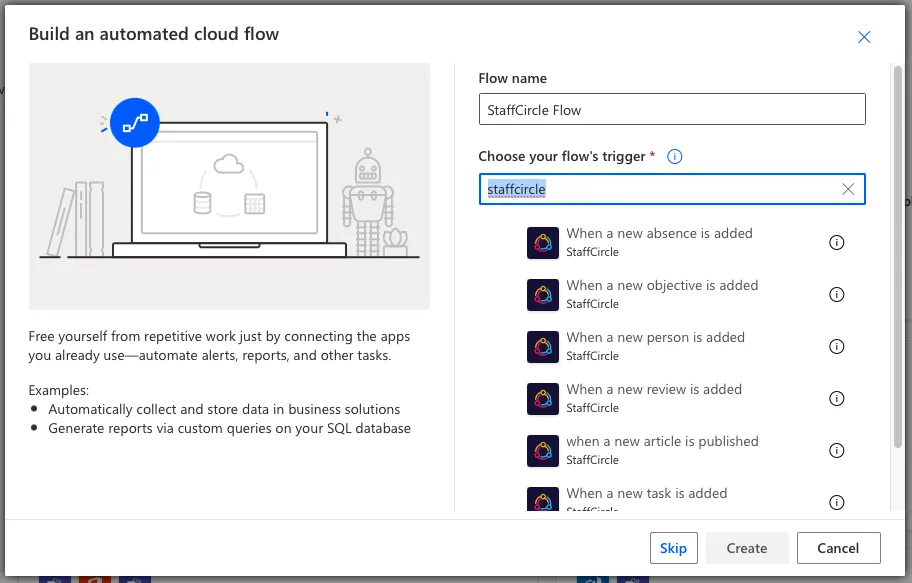Select StaffCircle icon for new person trigger

(x=543, y=347)
